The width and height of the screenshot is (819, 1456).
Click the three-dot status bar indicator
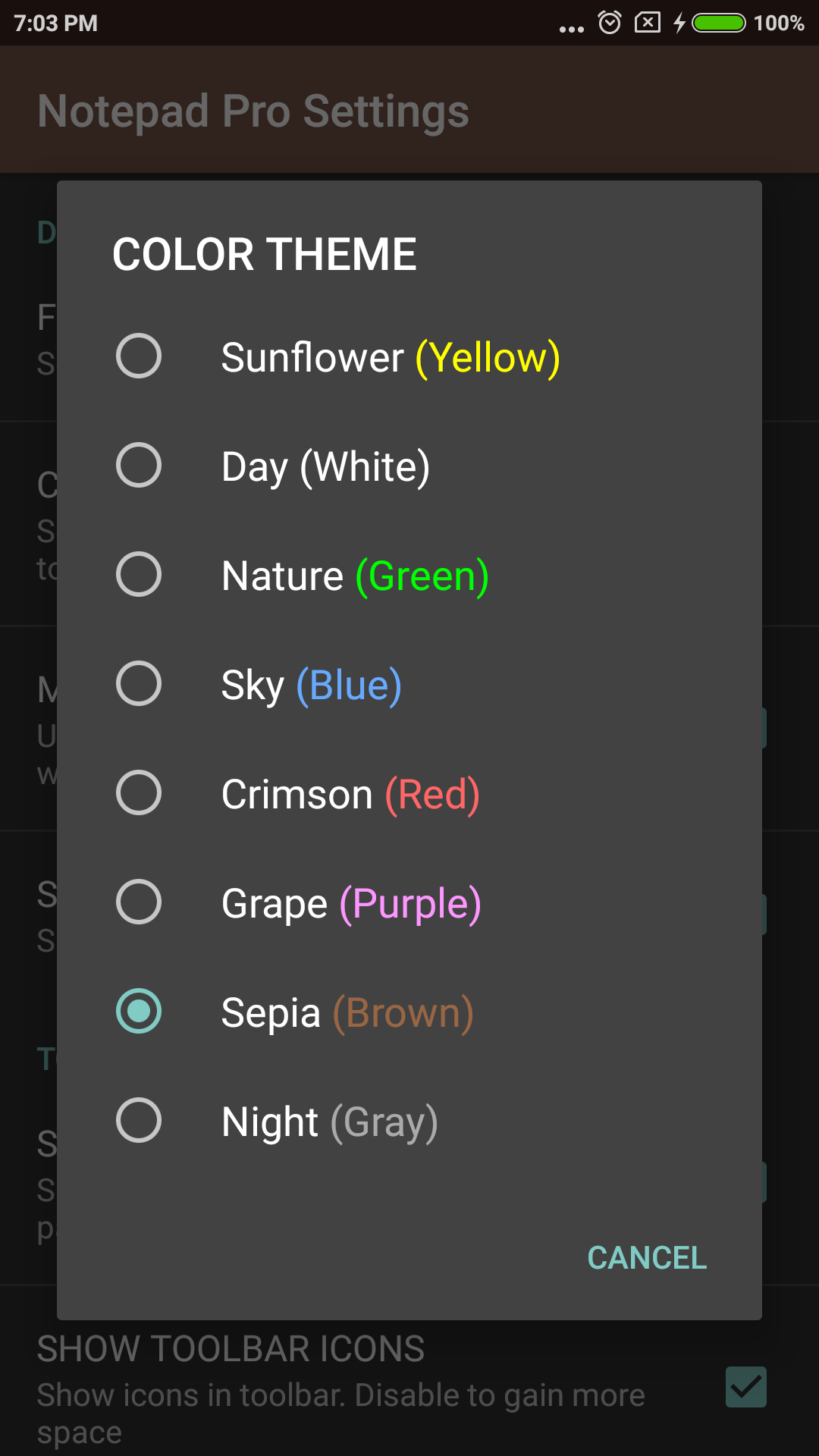[571, 29]
